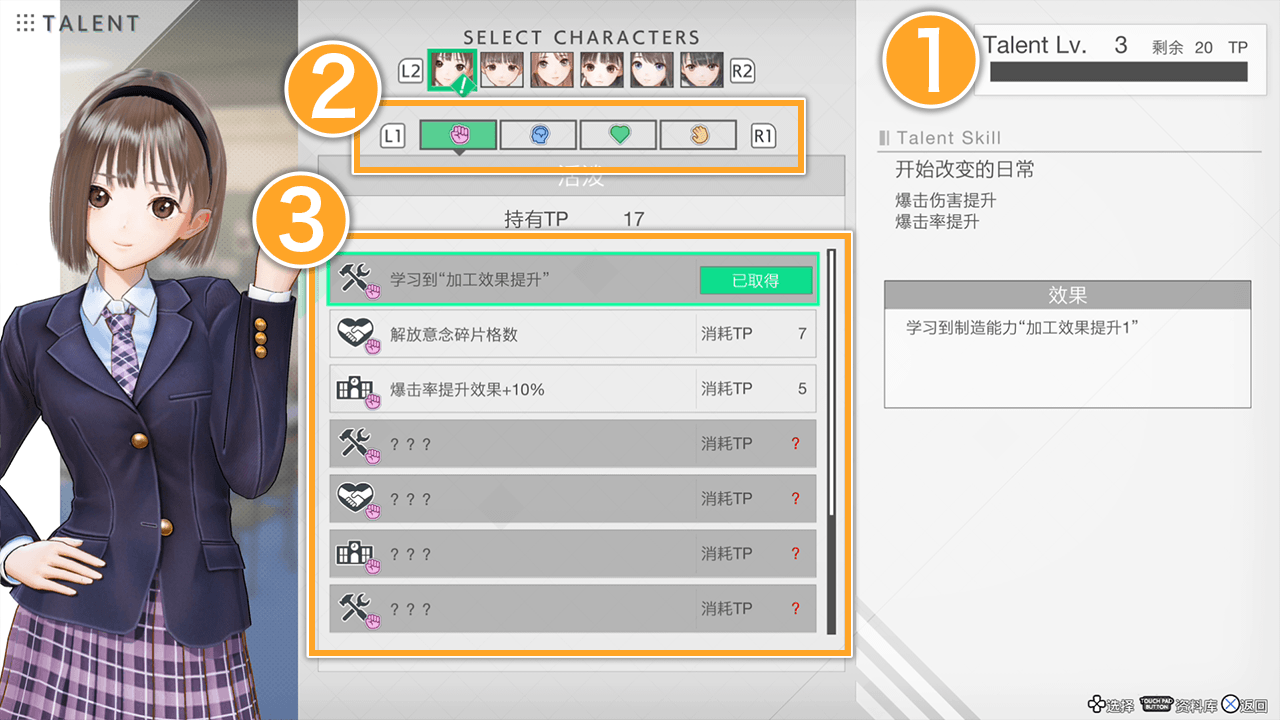Click the 已取得 acquired button

tap(755, 280)
